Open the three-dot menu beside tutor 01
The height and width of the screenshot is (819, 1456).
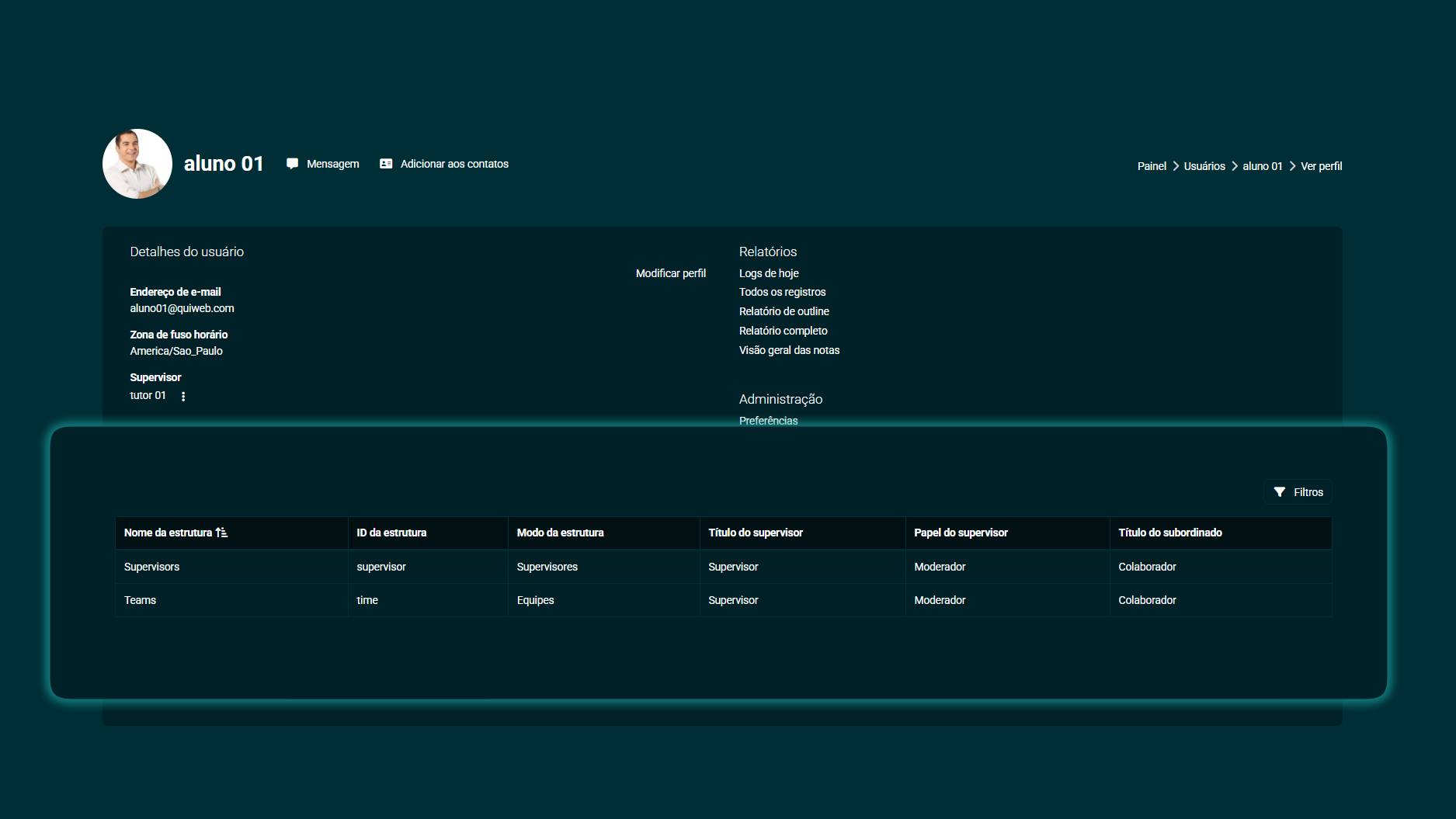click(183, 396)
